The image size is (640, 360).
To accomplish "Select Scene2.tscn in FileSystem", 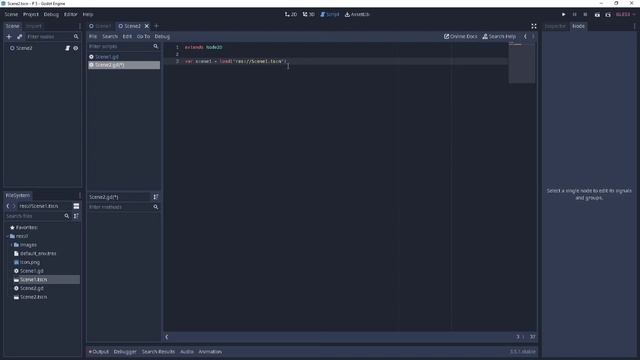I will click(33, 297).
